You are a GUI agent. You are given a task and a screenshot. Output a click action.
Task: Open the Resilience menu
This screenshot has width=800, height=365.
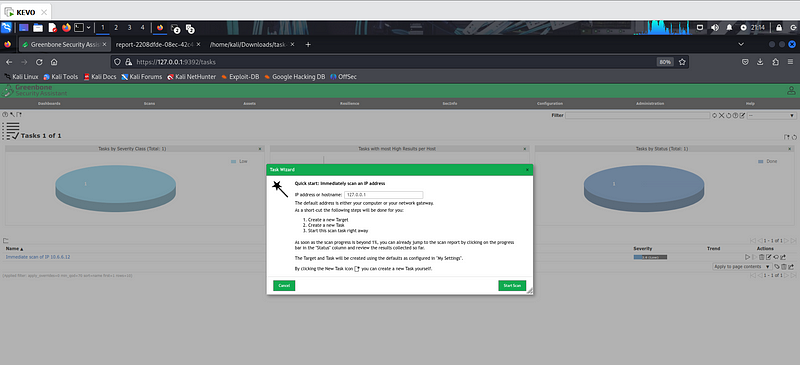pyautogui.click(x=349, y=104)
